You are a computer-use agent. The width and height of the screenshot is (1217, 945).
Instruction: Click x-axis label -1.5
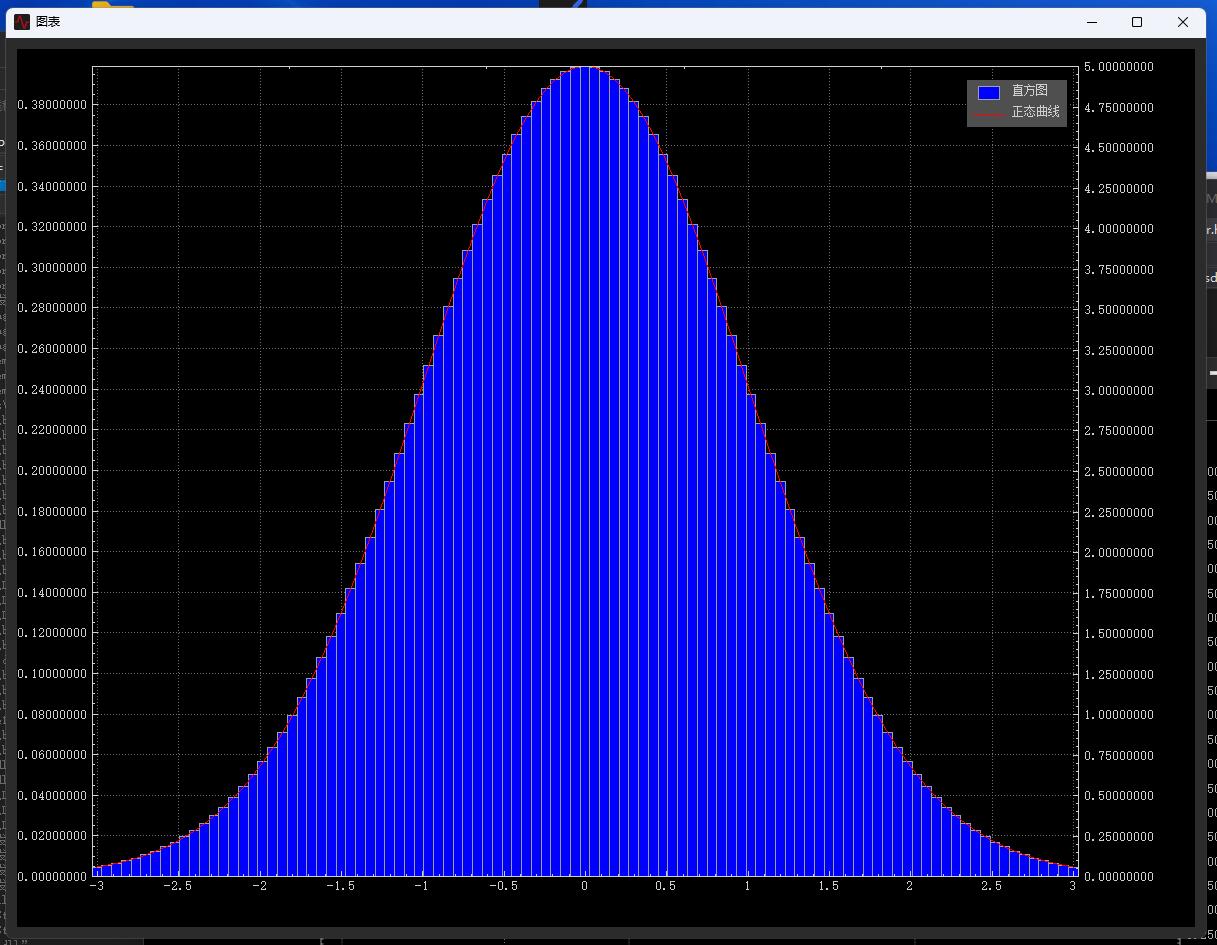pyautogui.click(x=340, y=886)
